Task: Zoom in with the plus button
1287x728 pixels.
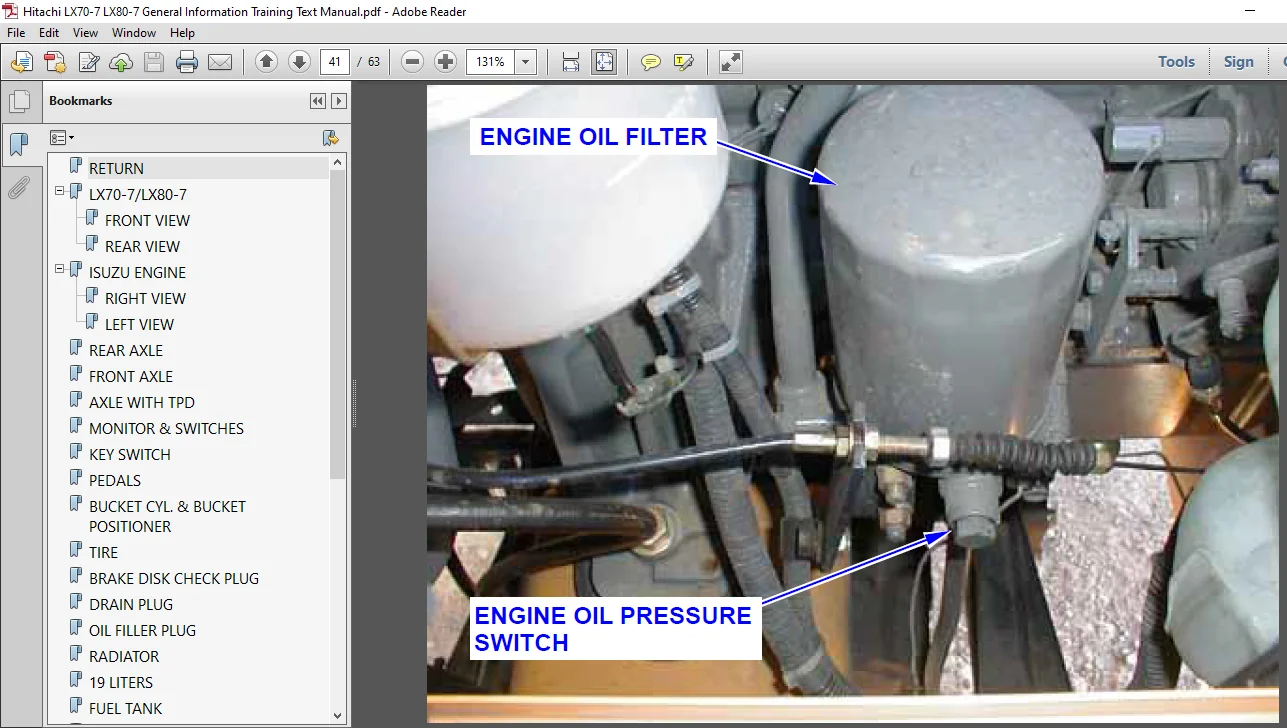Action: 446,62
